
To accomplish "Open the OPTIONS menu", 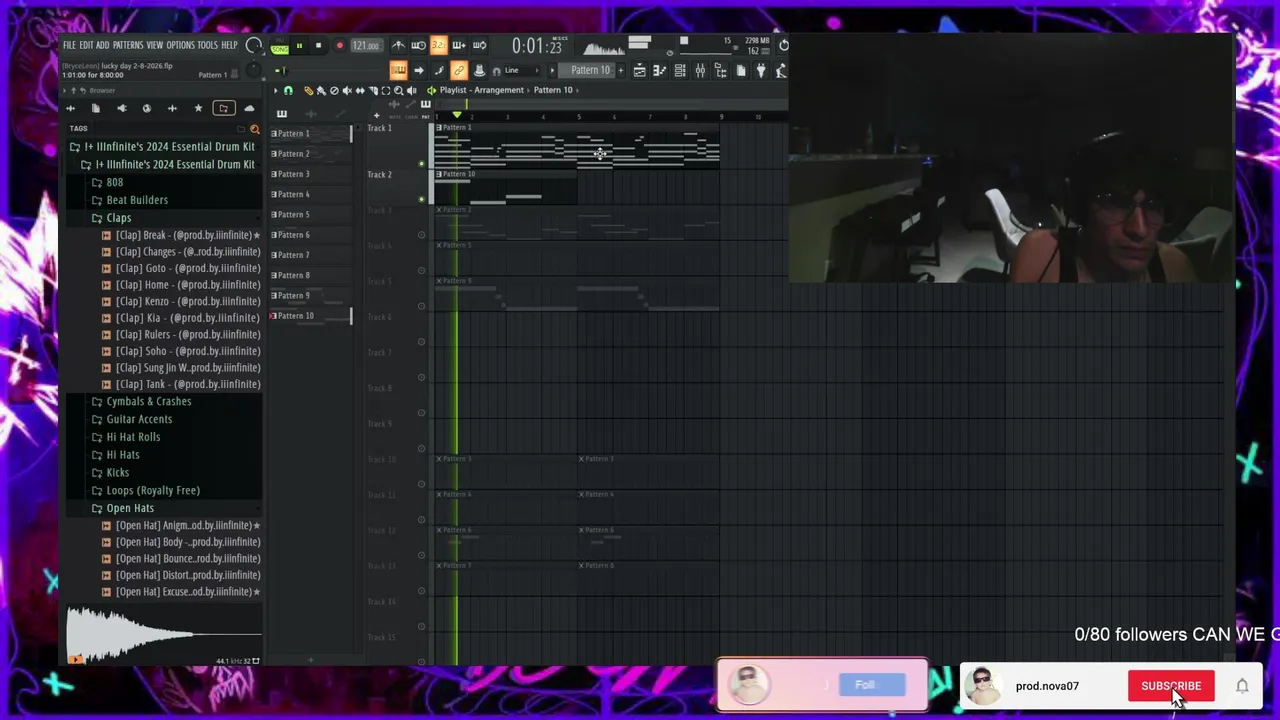I will [x=180, y=45].
